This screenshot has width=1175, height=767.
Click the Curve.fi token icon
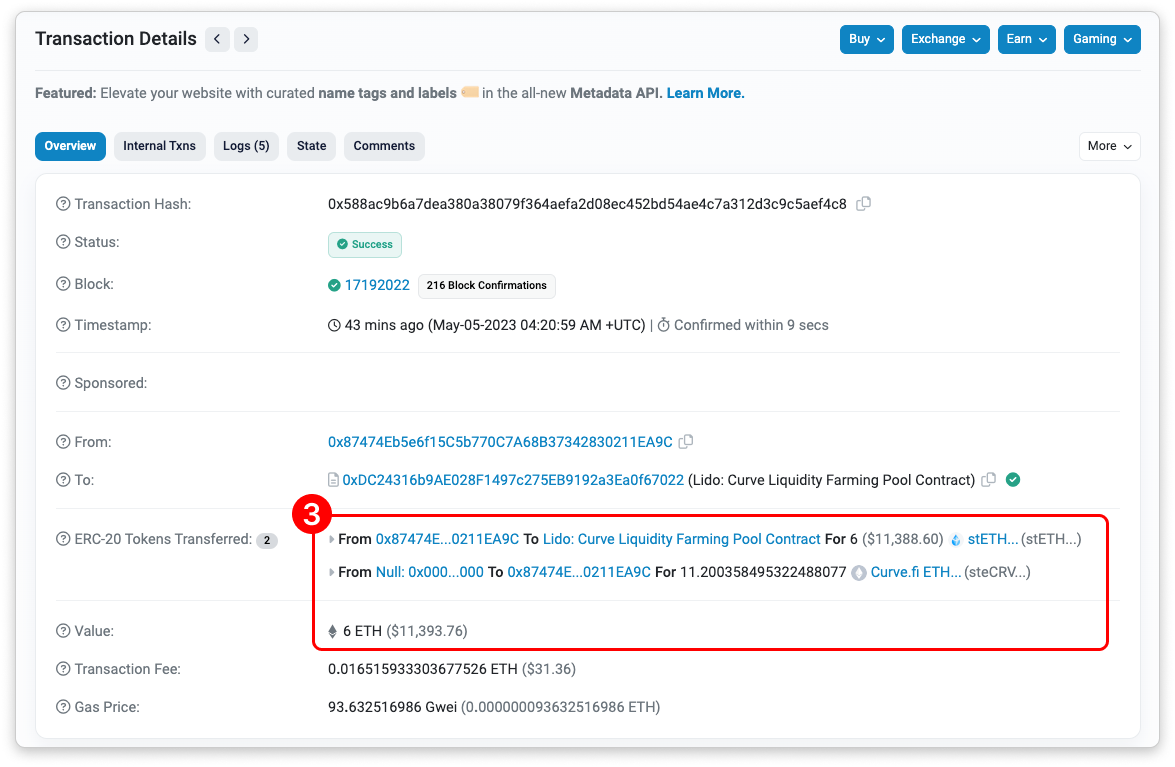859,573
